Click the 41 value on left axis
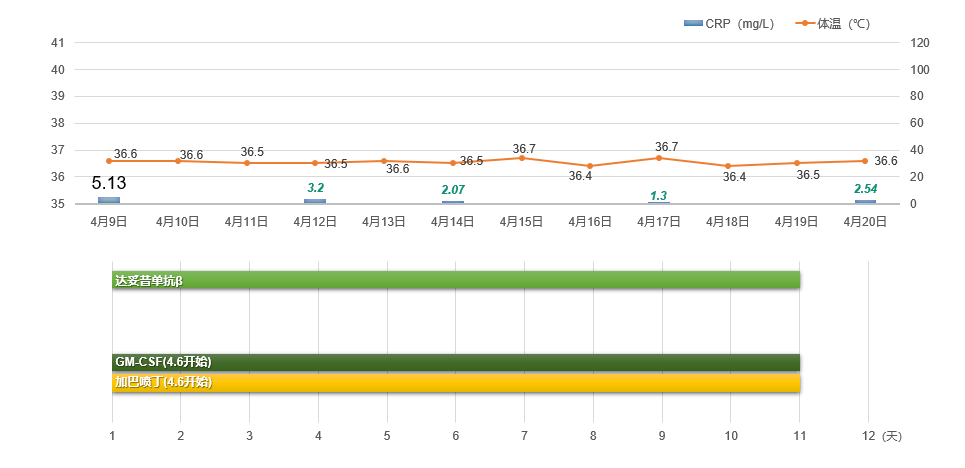Image resolution: width=965 pixels, height=468 pixels. coord(57,43)
